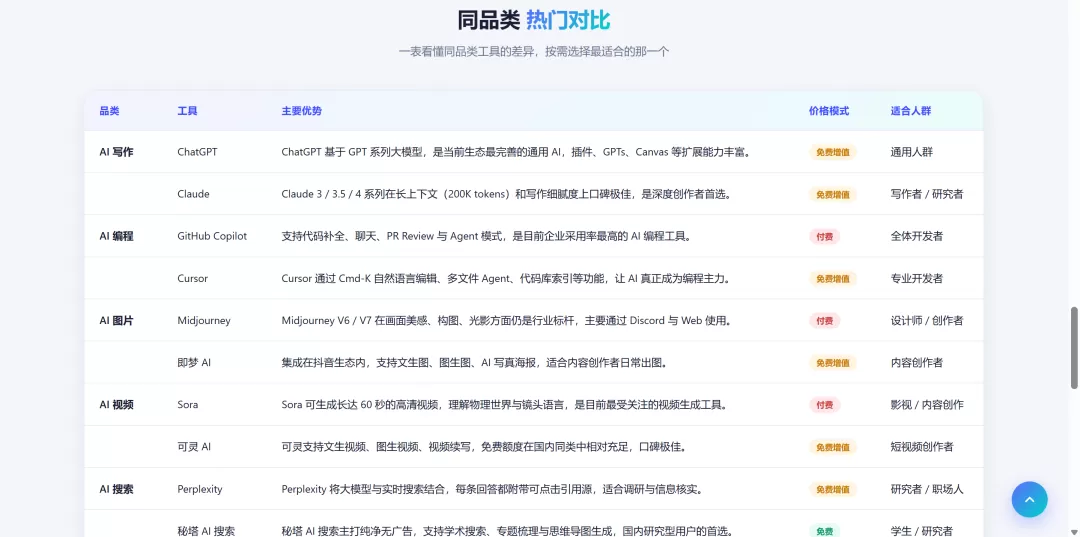Click the 免费增值 badge in Perplexity row
Screen dimensions: 1080x537
click(x=833, y=489)
